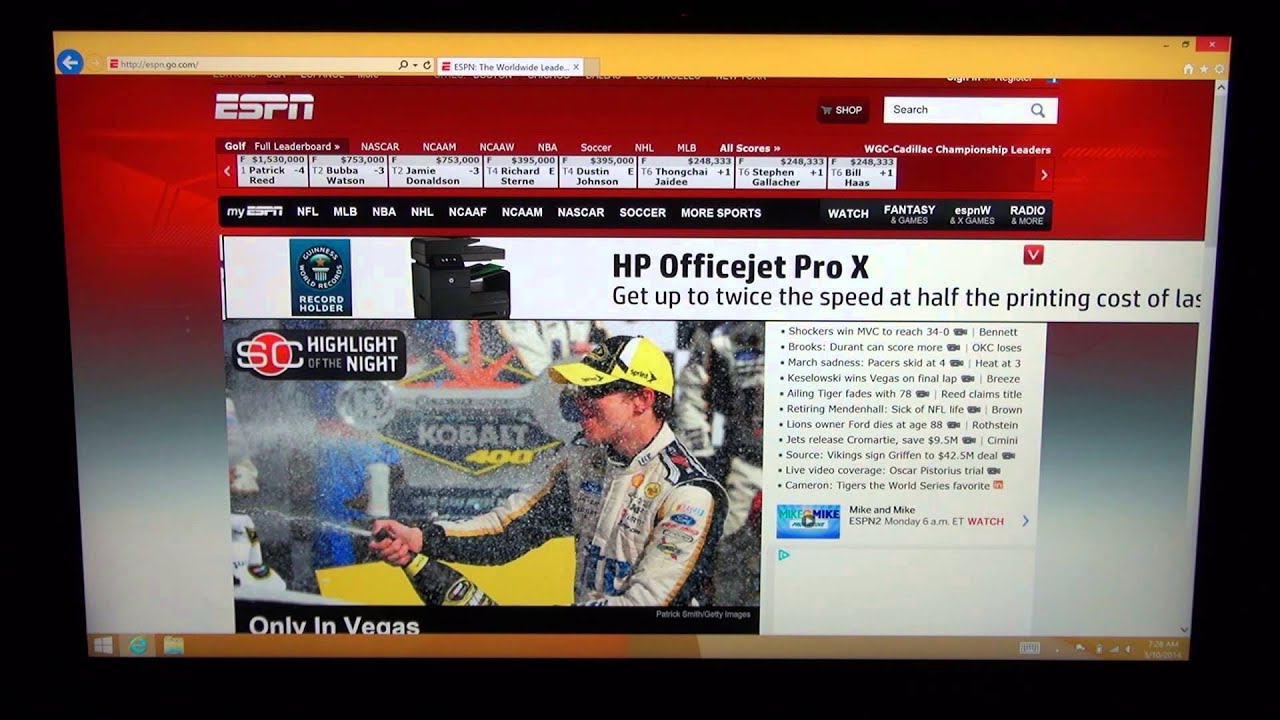
Task: Open File Explorer from the taskbar
Action: tap(173, 645)
